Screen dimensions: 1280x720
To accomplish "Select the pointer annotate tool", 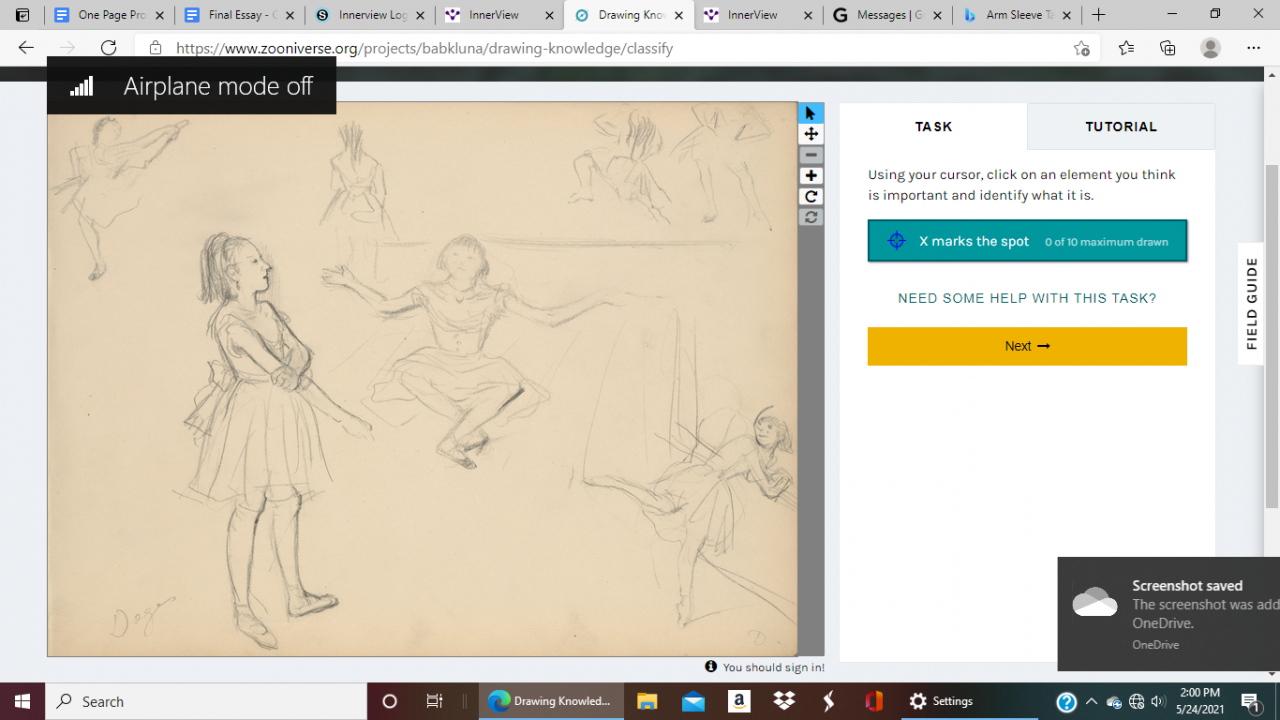I will click(x=811, y=113).
